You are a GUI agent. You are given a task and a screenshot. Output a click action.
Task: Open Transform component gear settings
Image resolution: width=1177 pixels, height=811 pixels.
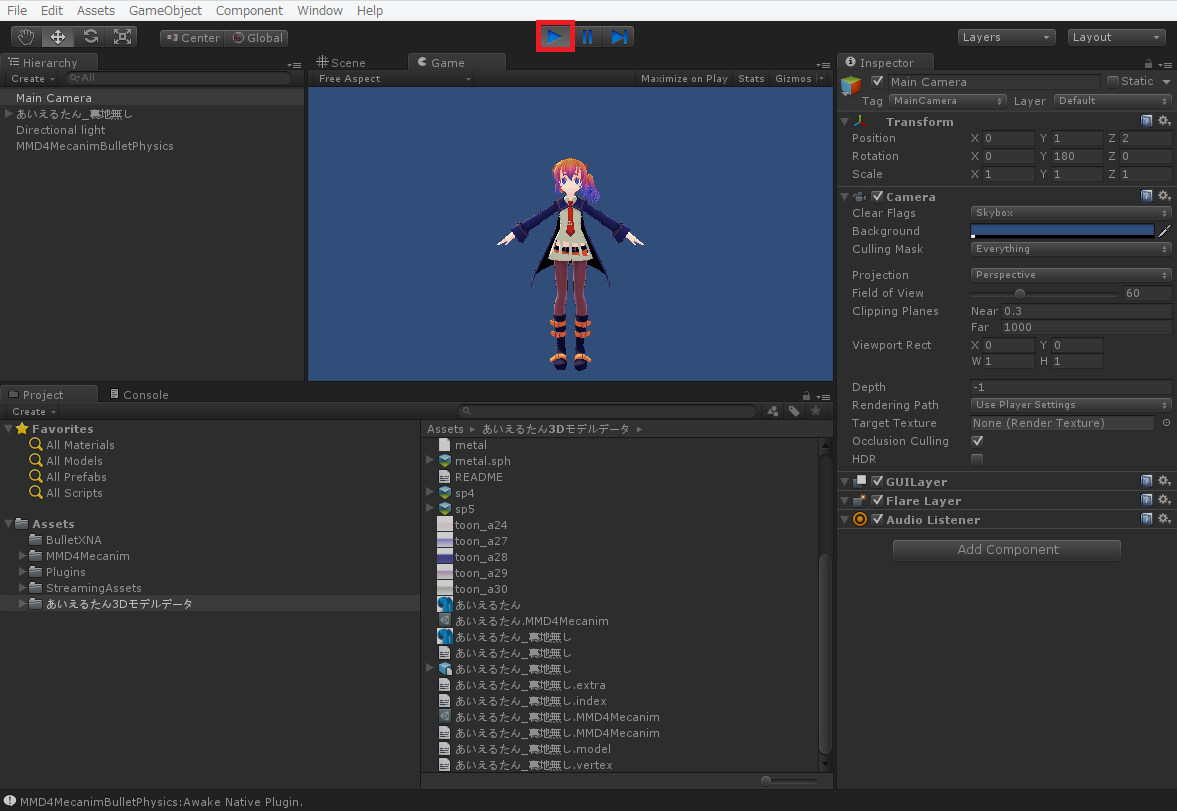tap(1164, 121)
